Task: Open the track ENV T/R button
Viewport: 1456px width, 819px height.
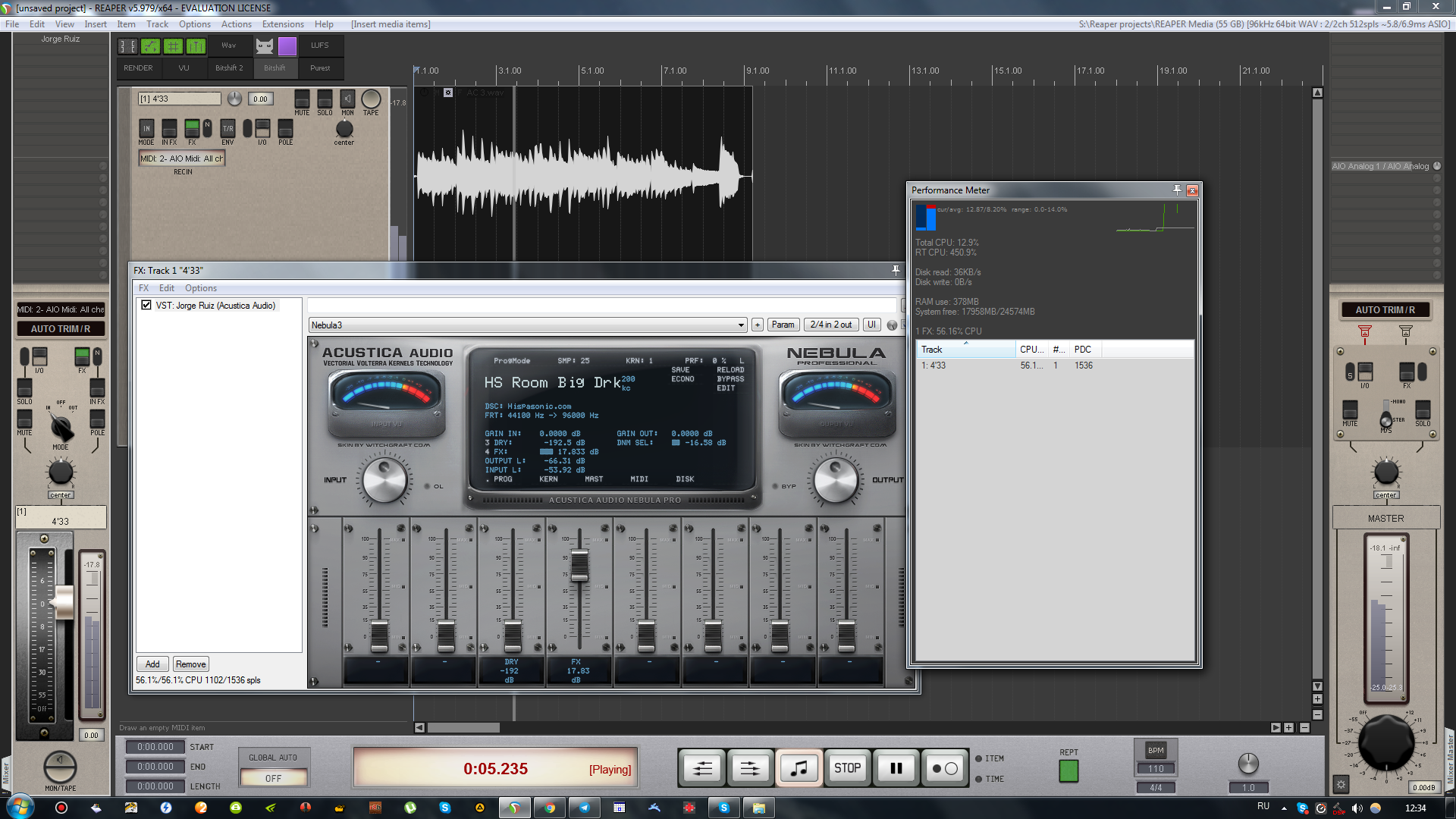Action: click(x=227, y=128)
